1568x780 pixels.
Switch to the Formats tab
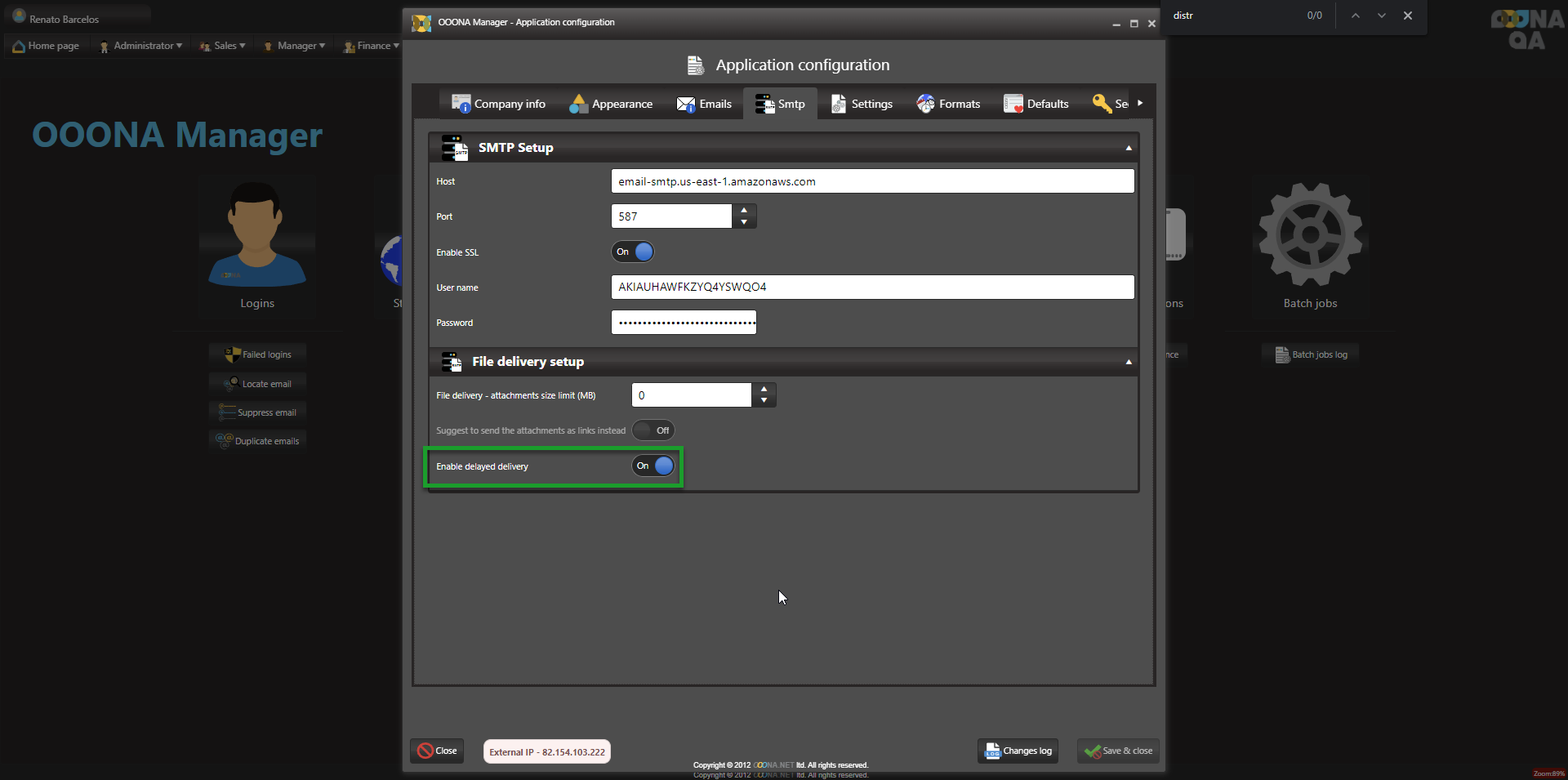948,104
